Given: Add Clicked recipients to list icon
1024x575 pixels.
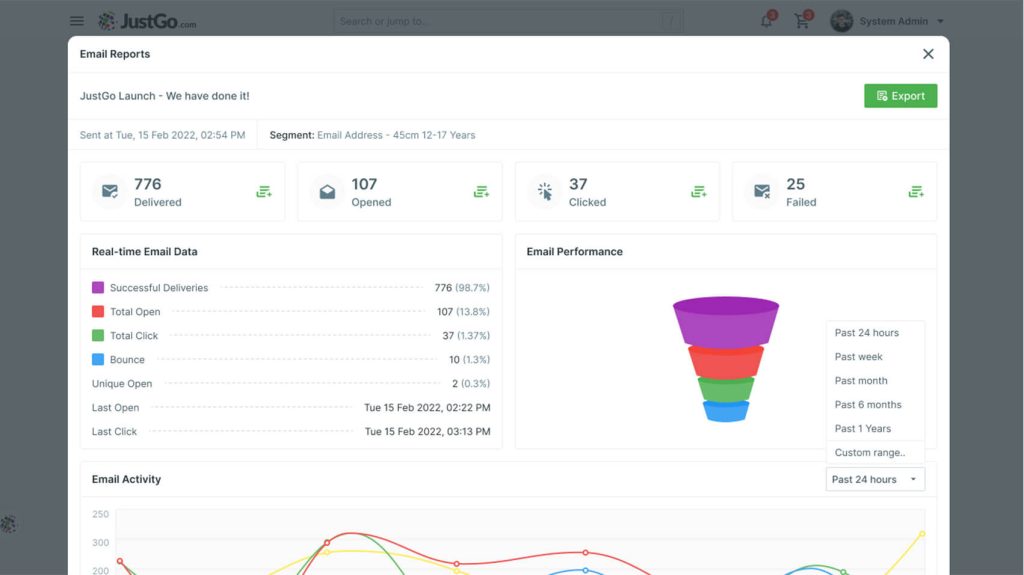Looking at the screenshot, I should 699,191.
